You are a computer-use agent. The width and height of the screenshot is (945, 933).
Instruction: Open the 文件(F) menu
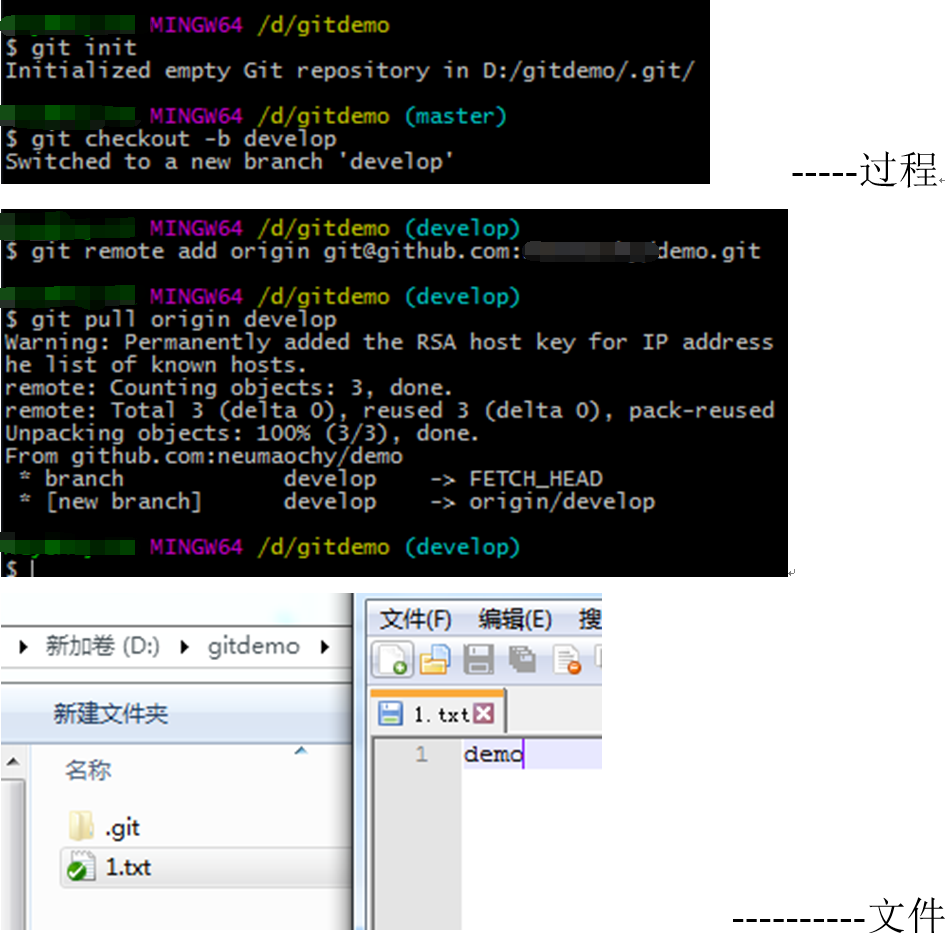coord(413,617)
